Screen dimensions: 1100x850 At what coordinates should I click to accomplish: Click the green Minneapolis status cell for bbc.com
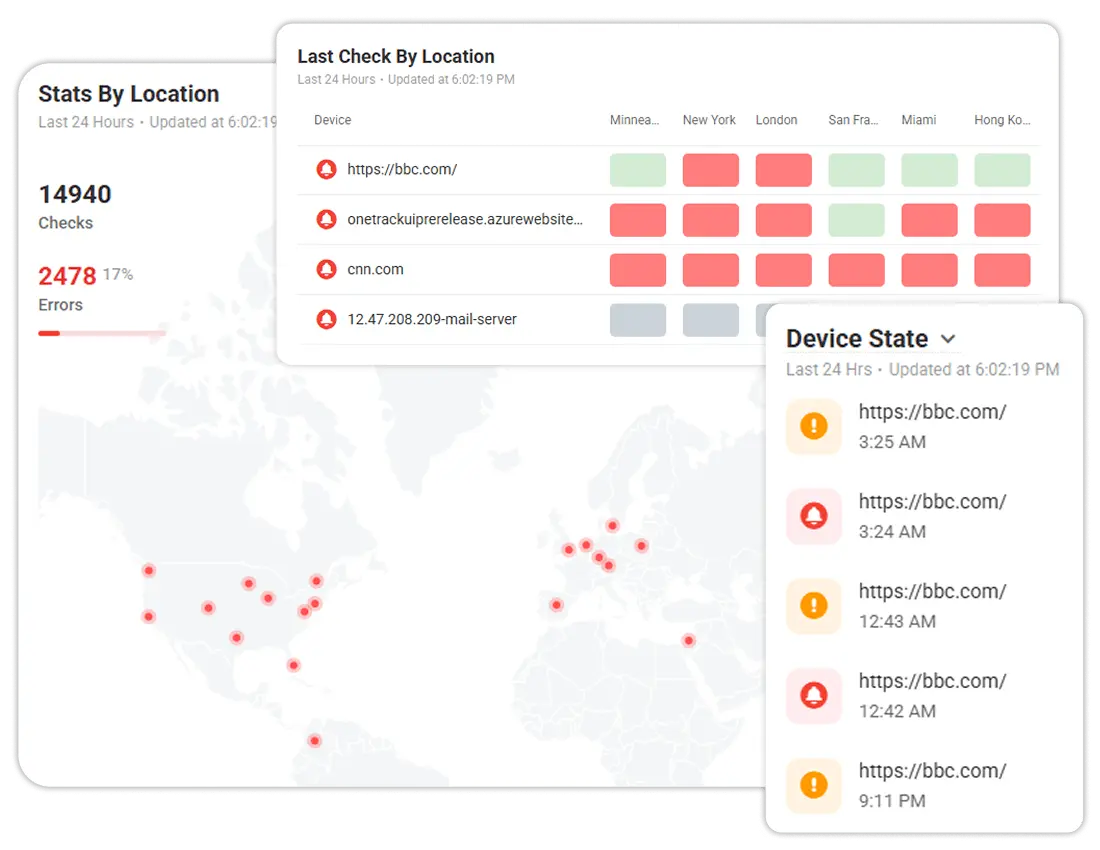coord(637,170)
